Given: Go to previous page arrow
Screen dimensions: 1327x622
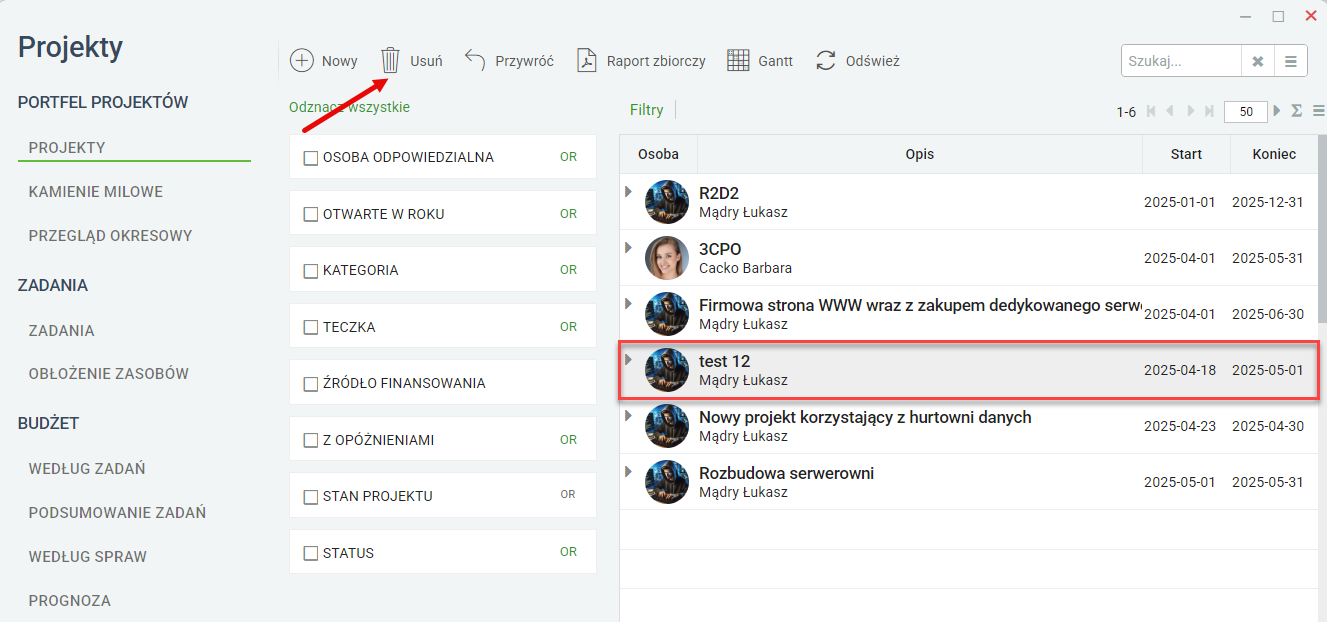Looking at the screenshot, I should pyautogui.click(x=1170, y=111).
